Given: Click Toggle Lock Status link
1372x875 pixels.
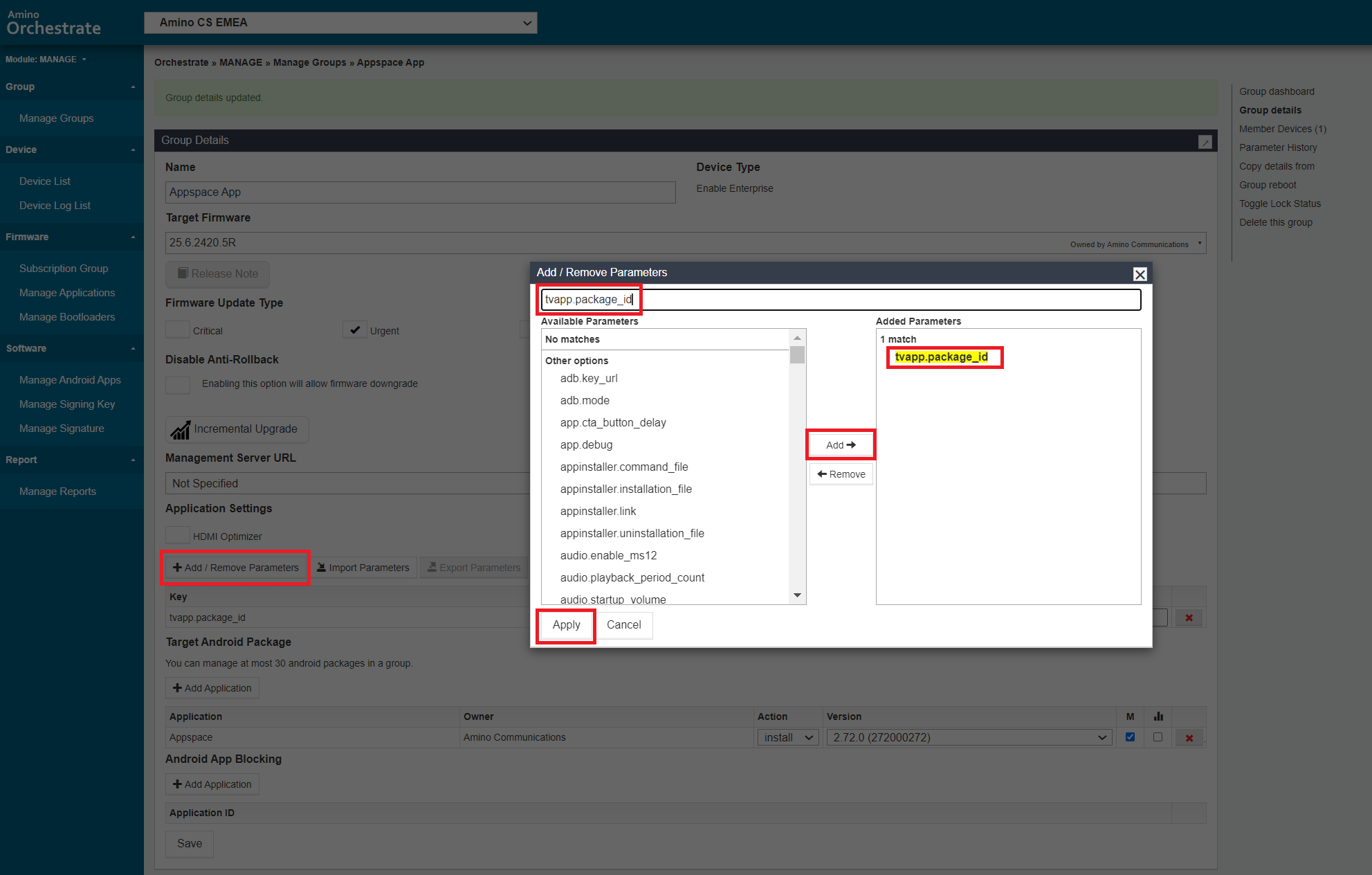Looking at the screenshot, I should (1280, 204).
